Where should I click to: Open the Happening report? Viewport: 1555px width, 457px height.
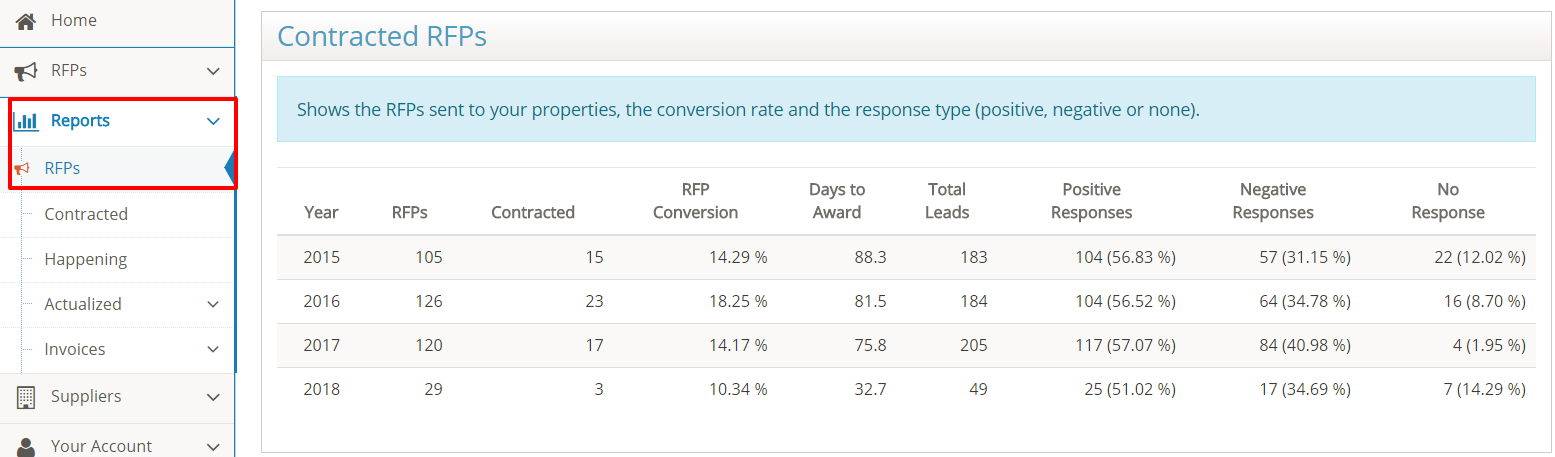coord(85,259)
